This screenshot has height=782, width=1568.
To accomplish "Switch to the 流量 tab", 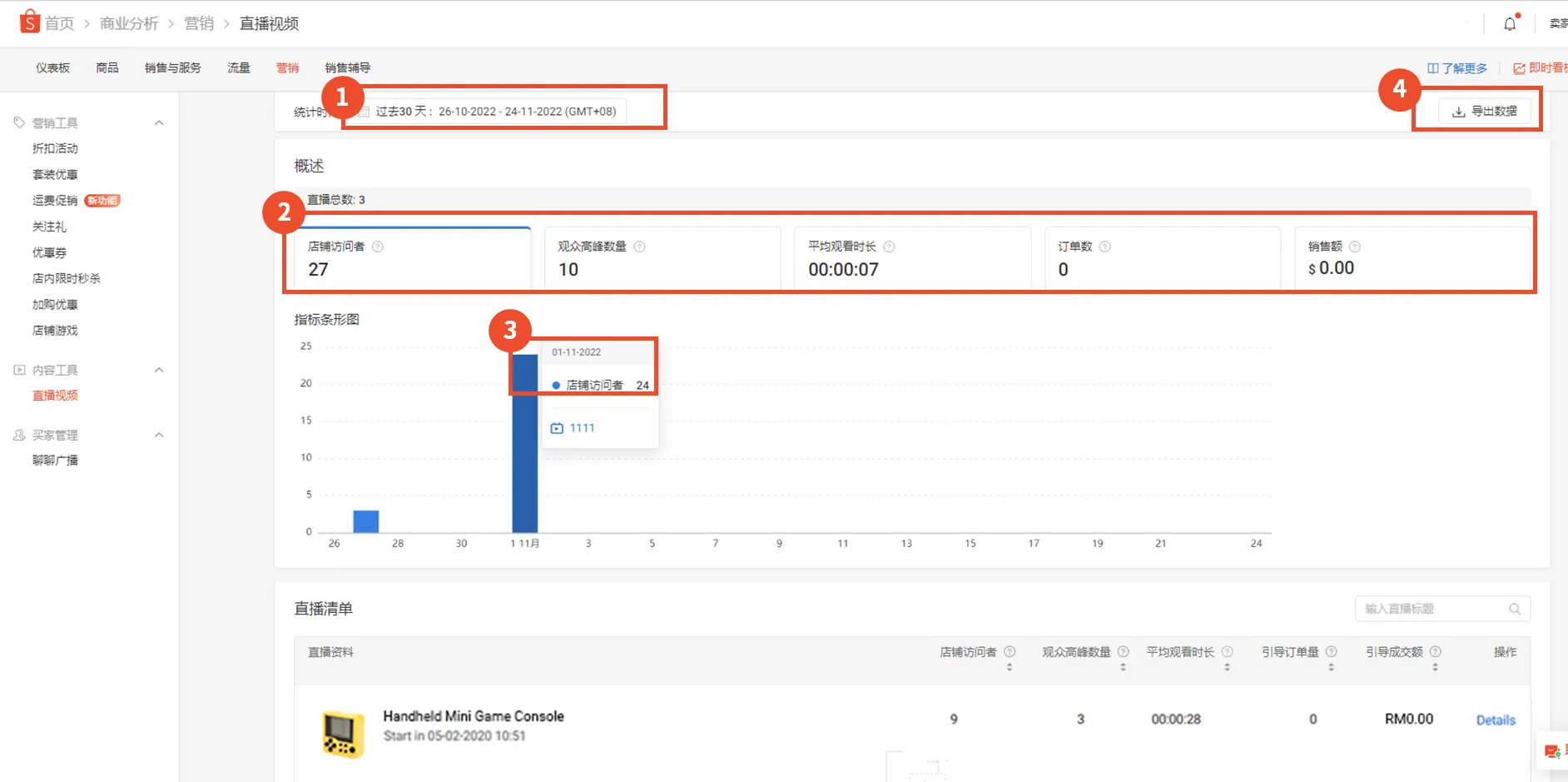I will (239, 68).
